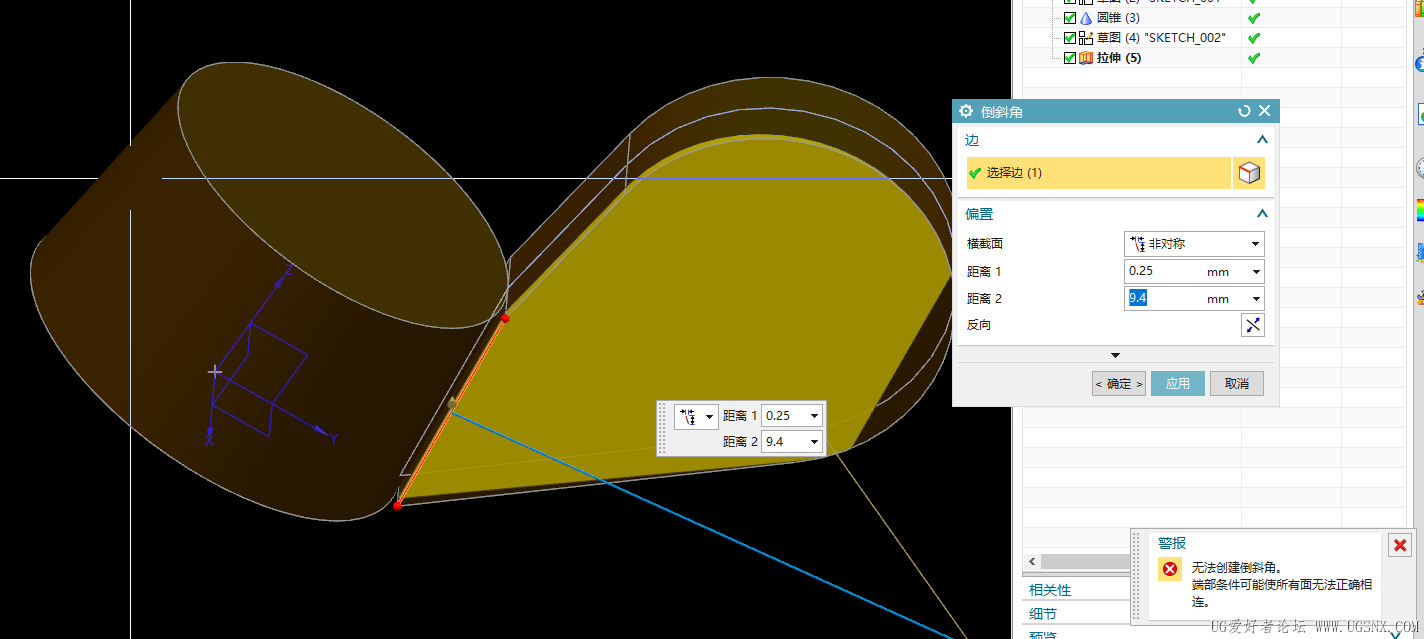This screenshot has width=1424, height=639.
Task: Open the 相关性 panel section
Action: pos(1050,590)
